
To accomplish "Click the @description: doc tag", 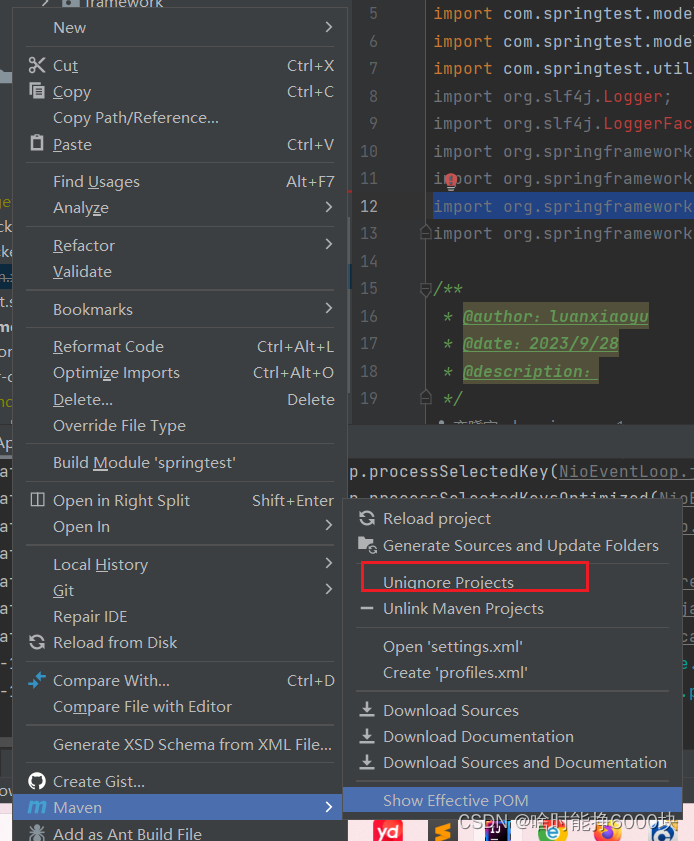I will tap(530, 371).
